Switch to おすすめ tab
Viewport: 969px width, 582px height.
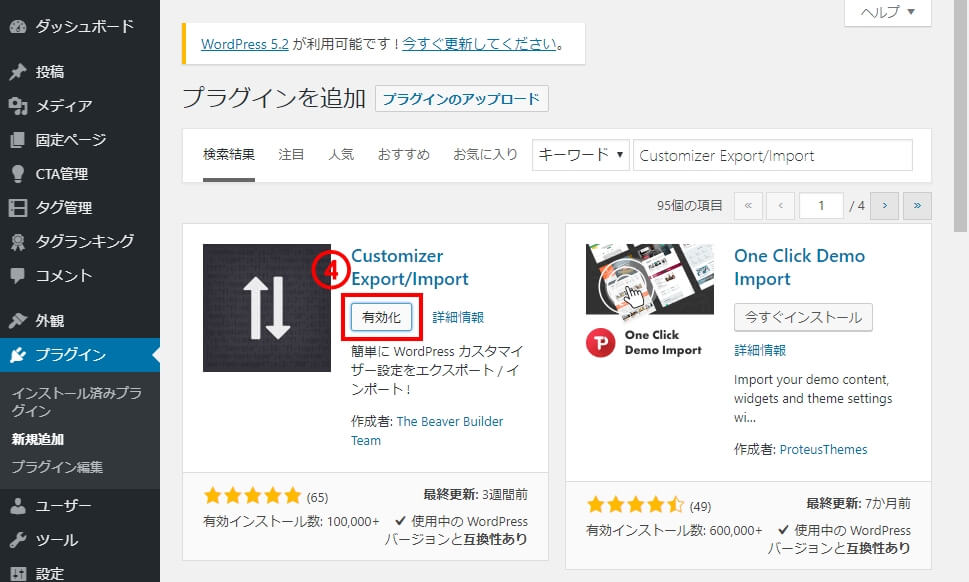tap(404, 154)
